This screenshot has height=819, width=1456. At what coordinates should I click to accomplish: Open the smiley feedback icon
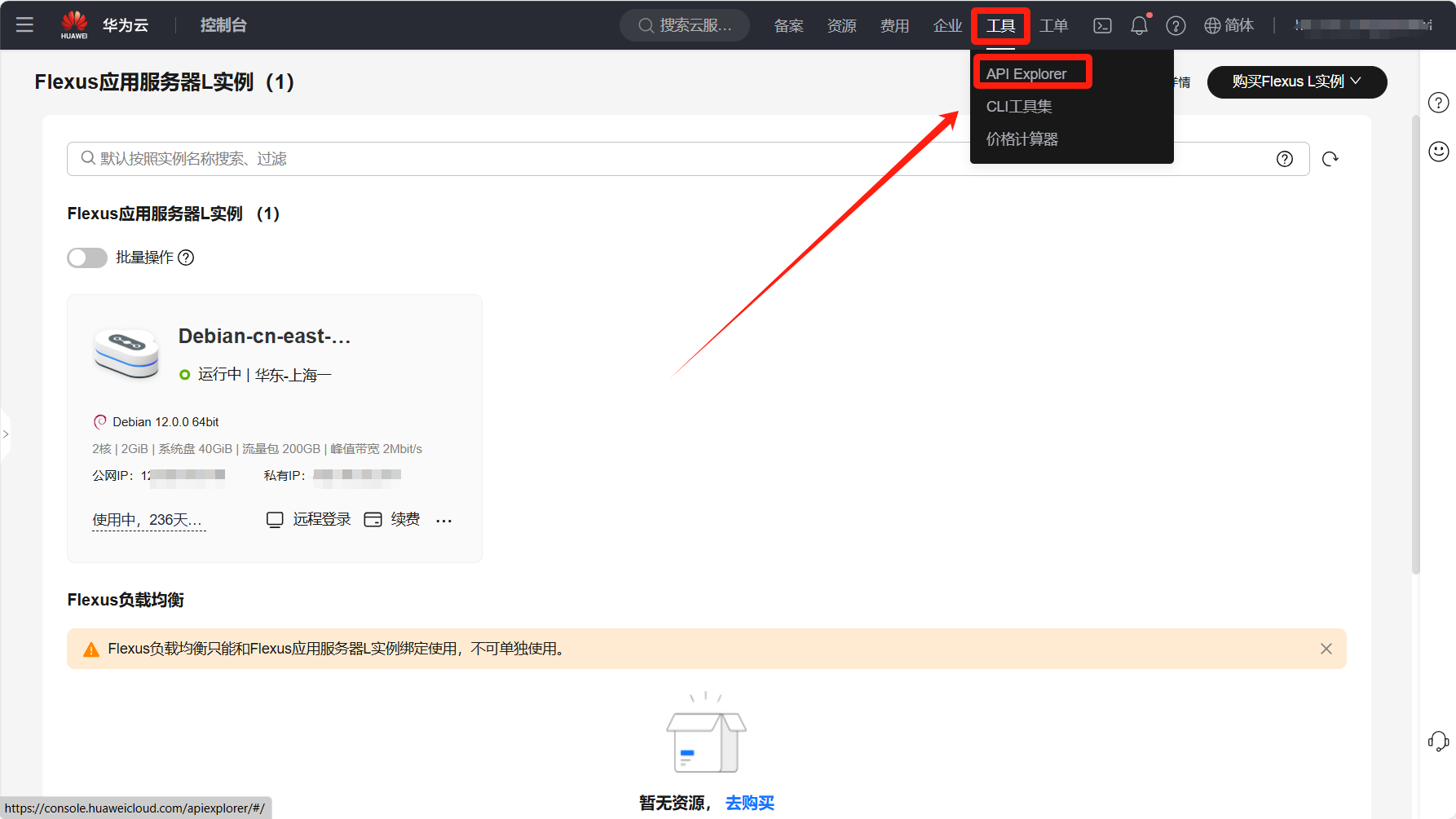click(x=1439, y=151)
